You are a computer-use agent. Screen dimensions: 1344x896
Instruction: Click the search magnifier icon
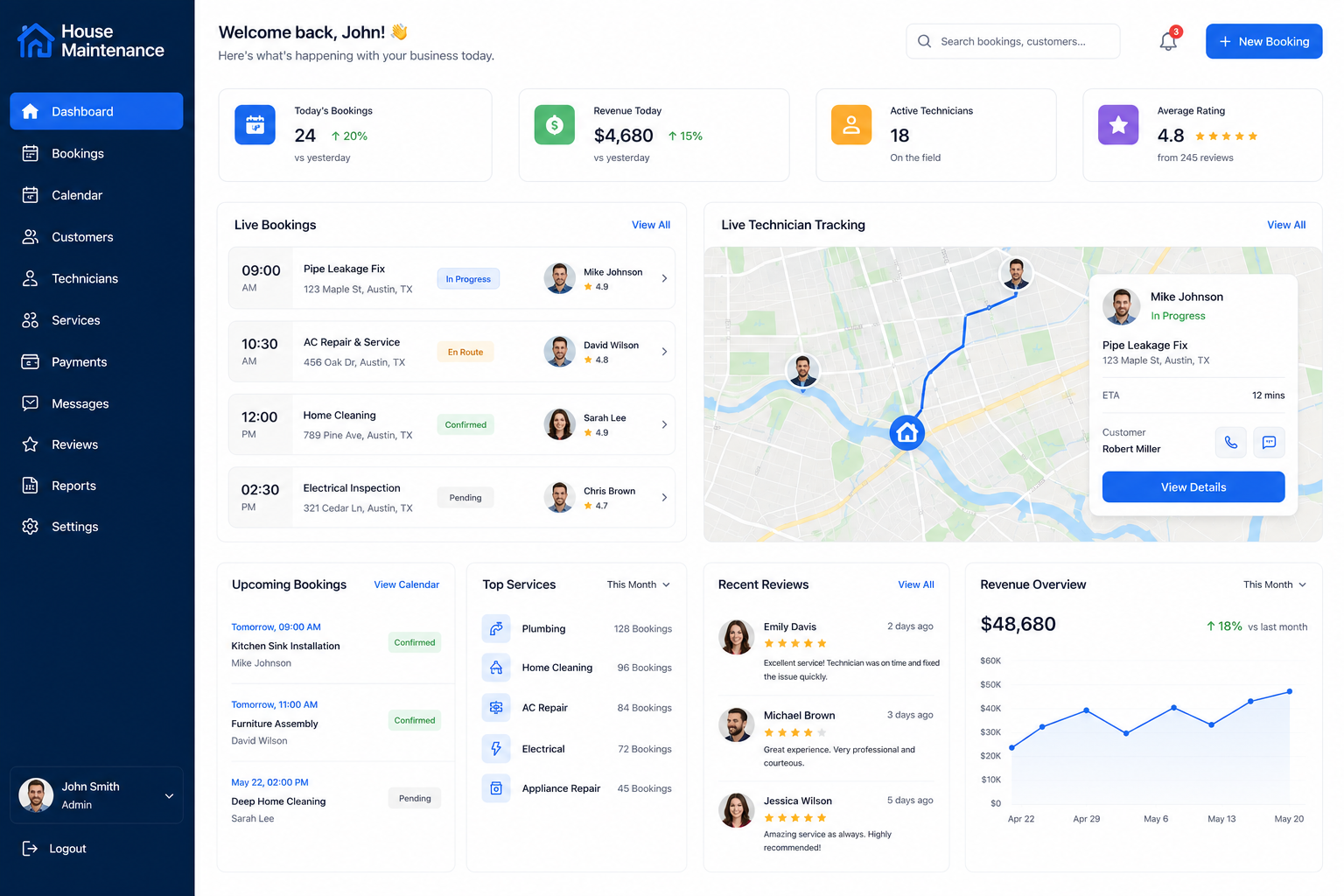924,41
